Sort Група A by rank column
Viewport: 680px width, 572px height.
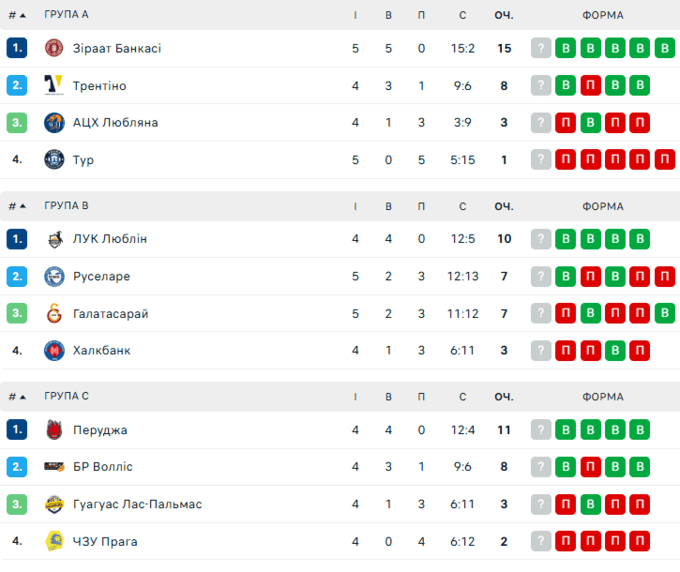(x=17, y=15)
